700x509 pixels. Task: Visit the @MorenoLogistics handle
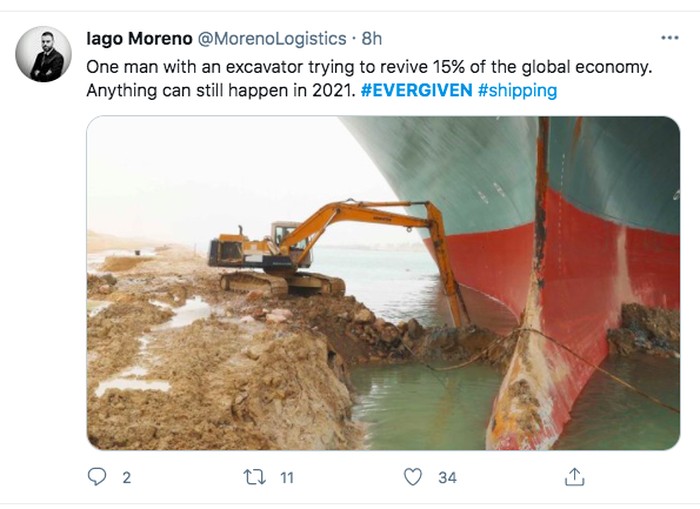tap(275, 39)
